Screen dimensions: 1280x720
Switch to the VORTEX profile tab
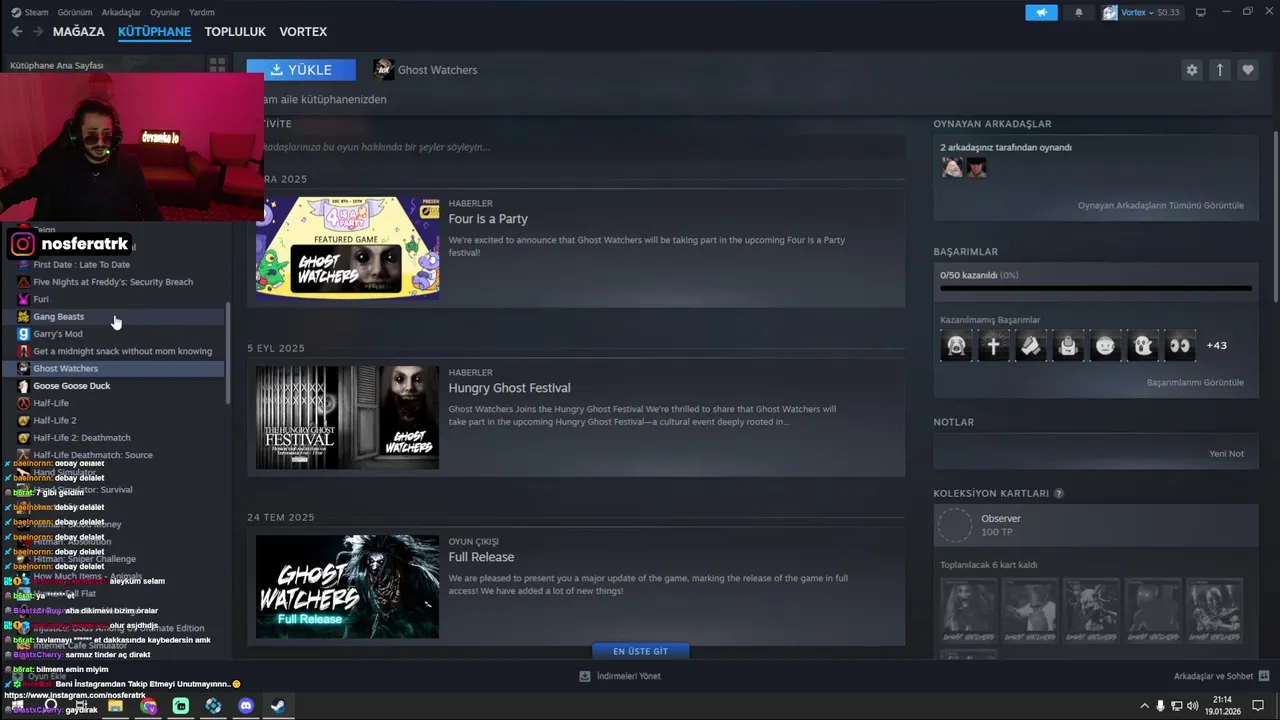303,32
